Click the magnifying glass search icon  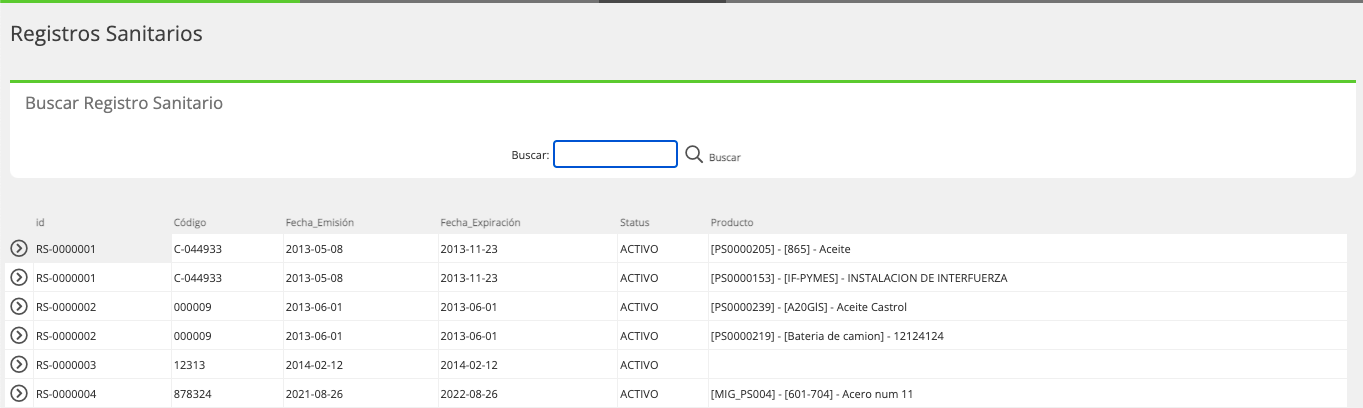(694, 154)
